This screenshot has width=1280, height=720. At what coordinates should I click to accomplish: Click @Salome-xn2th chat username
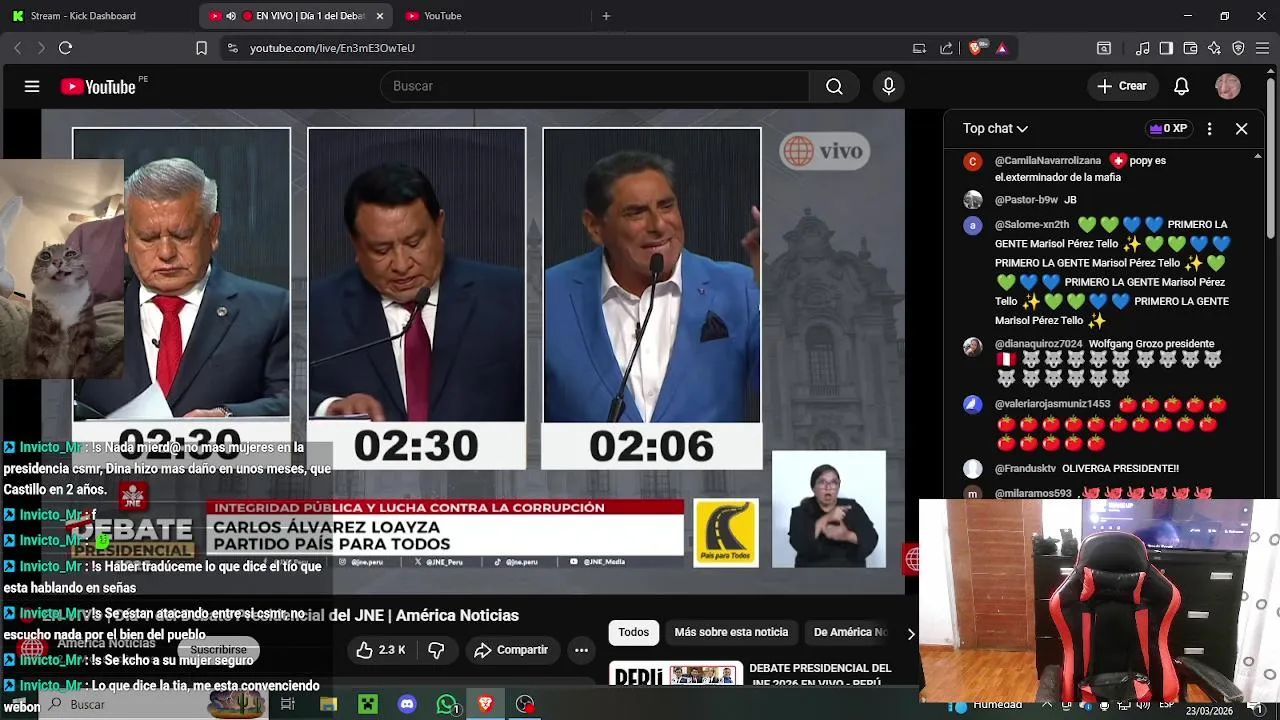(x=1032, y=225)
